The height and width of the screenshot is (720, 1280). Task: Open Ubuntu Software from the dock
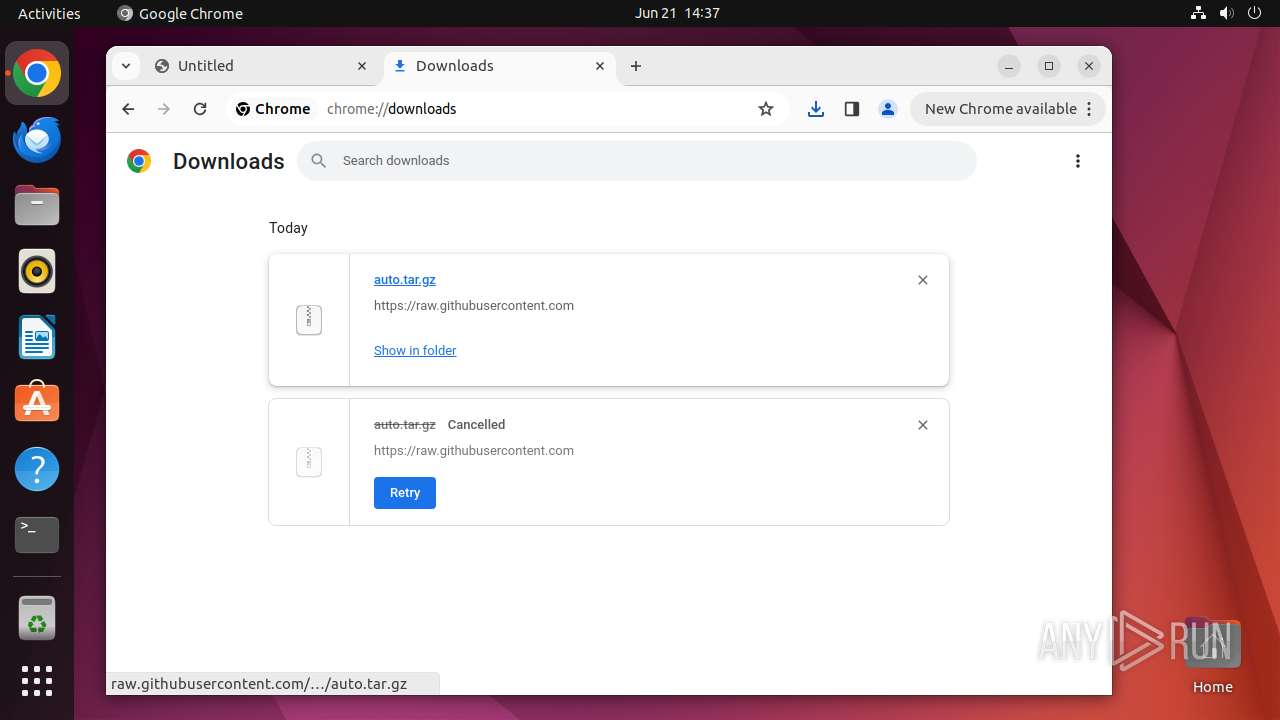pyautogui.click(x=37, y=403)
